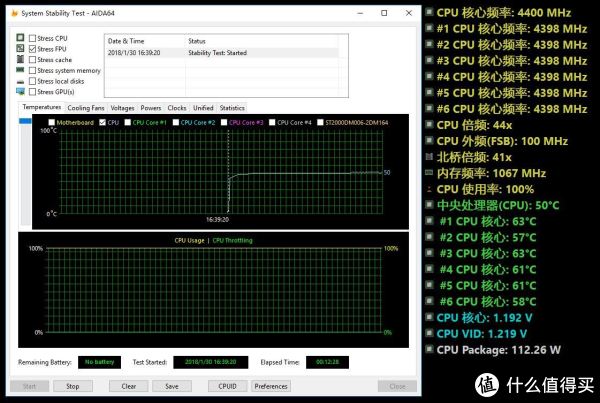
Task: Click the Remaining Battery status field
Action: point(99,362)
